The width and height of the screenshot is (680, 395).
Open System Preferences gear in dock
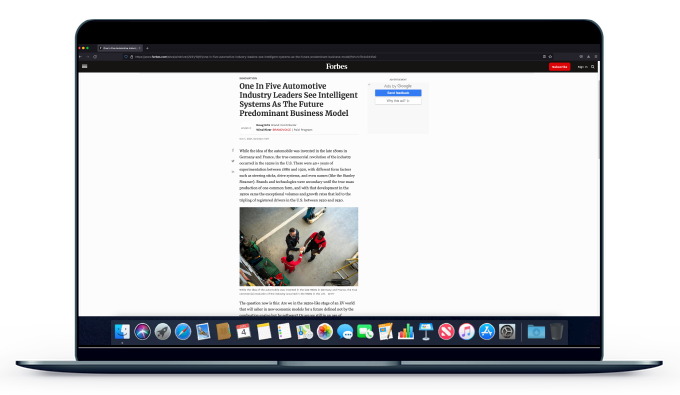(507, 332)
